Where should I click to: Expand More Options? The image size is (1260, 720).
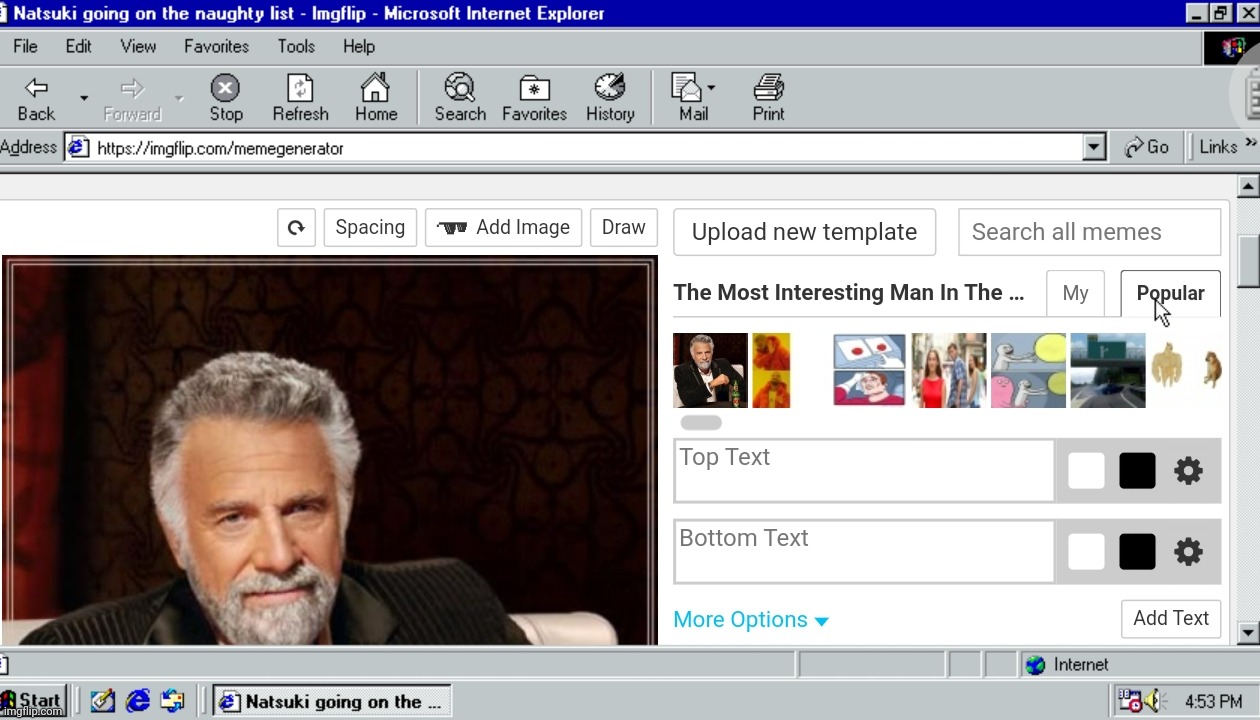pyautogui.click(x=751, y=620)
